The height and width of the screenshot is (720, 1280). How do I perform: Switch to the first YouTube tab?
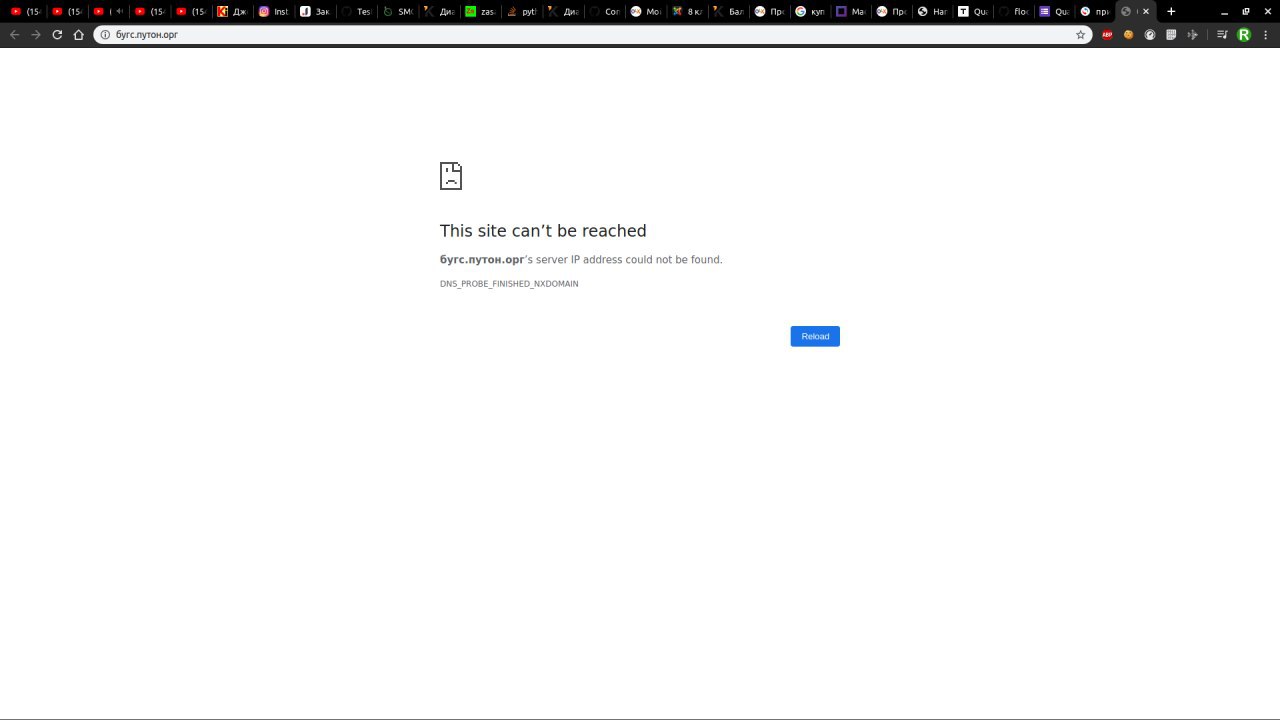26,11
